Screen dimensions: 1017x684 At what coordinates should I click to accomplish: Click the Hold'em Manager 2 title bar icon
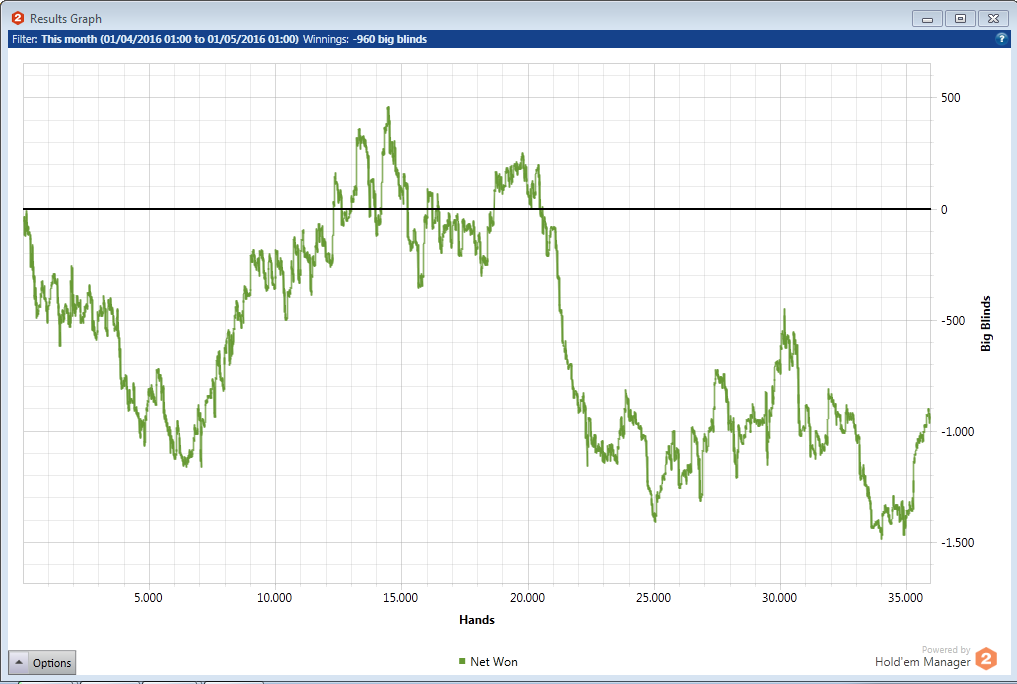point(18,18)
